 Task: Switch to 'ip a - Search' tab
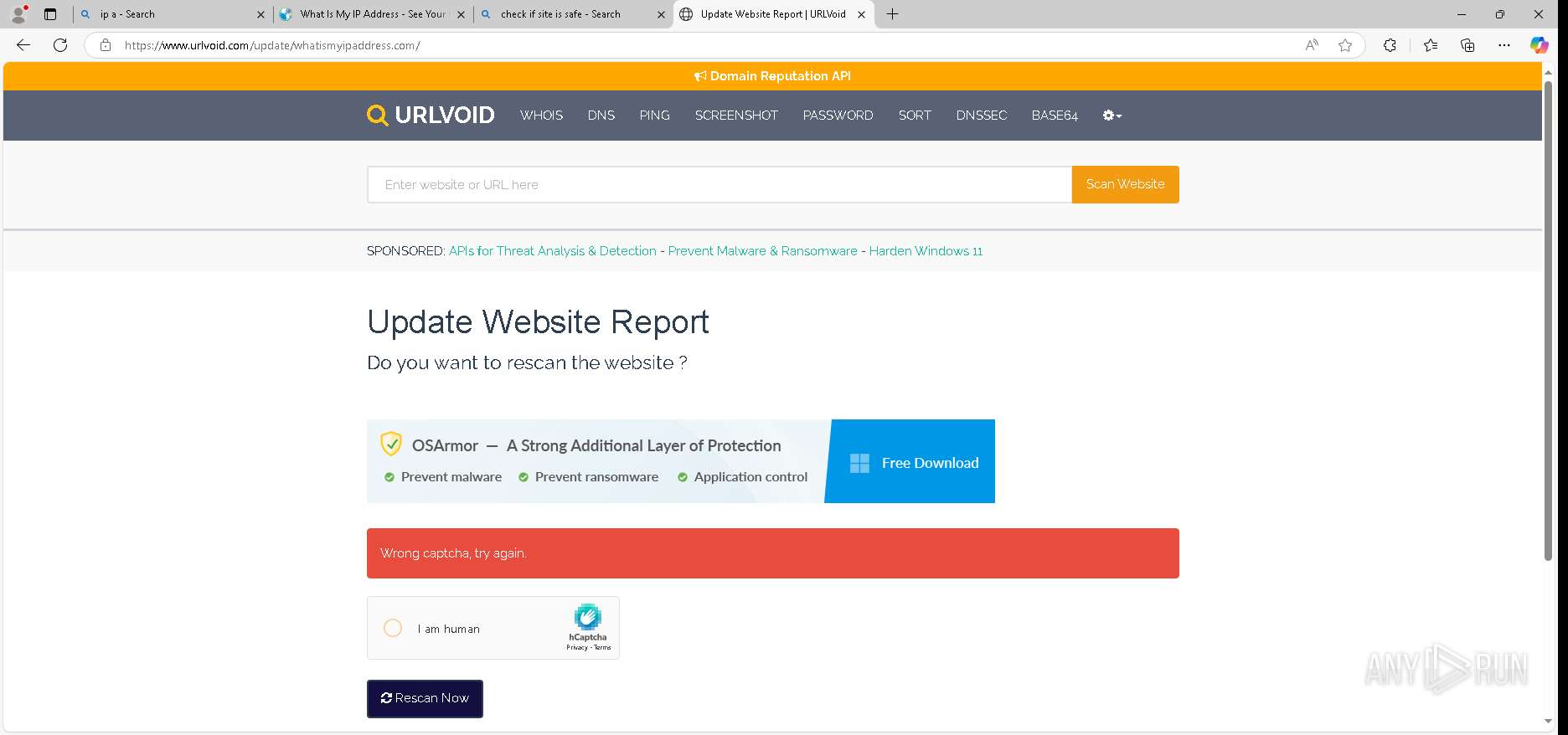172,14
